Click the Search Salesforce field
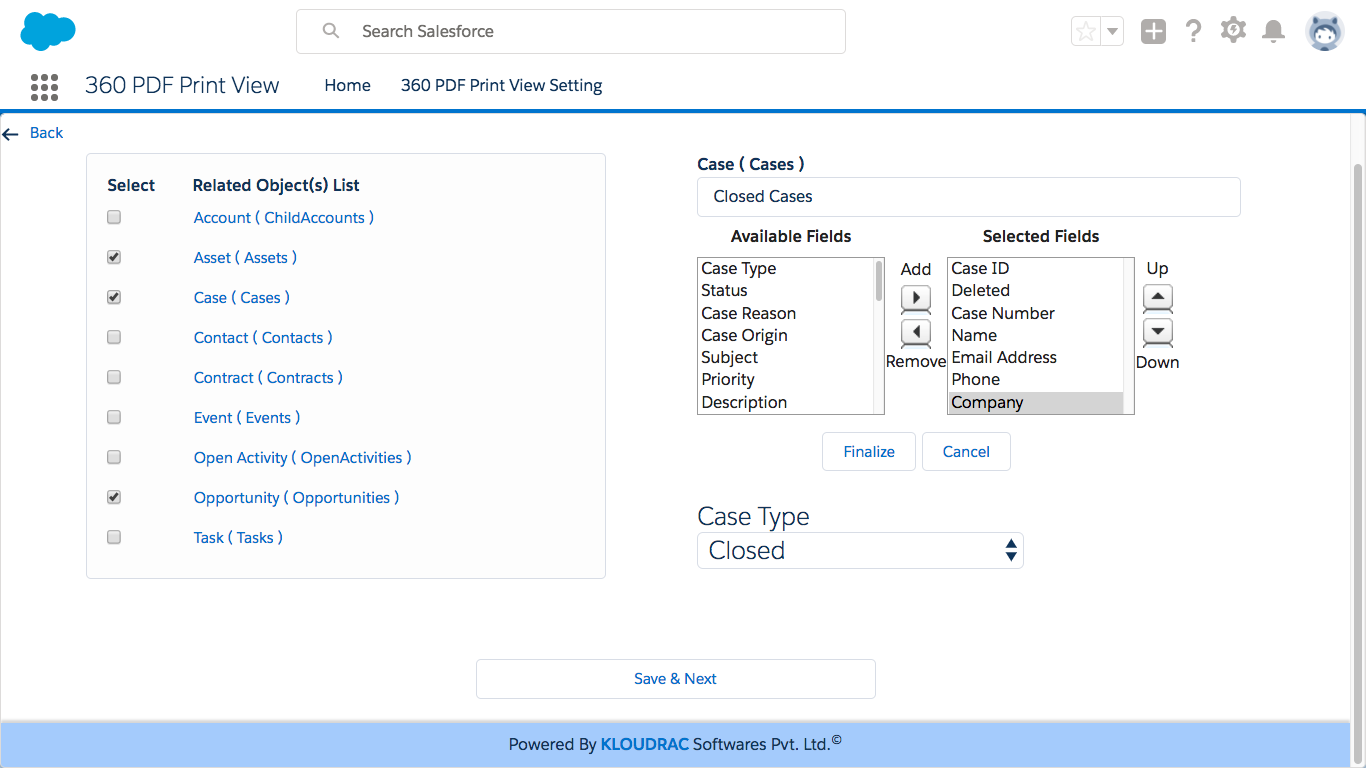 [x=570, y=32]
